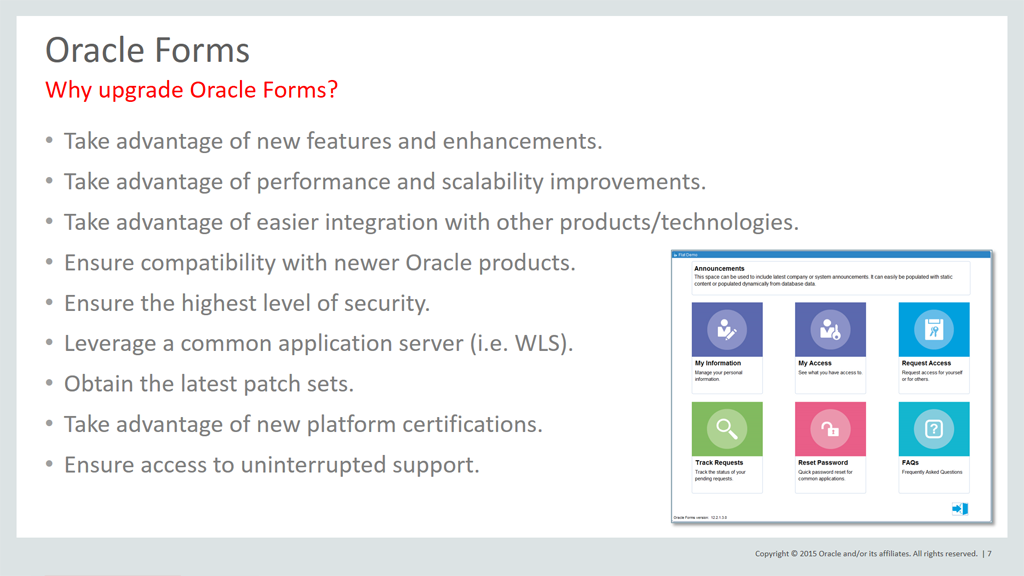Click the copyright notice in the footer
The image size is (1024, 576).
(x=866, y=553)
